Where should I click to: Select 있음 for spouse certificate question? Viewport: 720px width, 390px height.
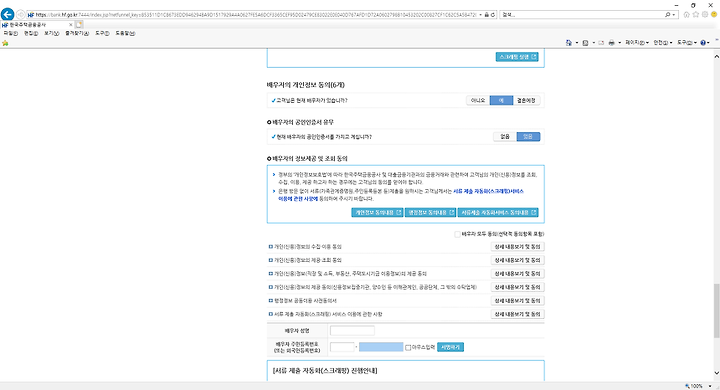click(528, 136)
